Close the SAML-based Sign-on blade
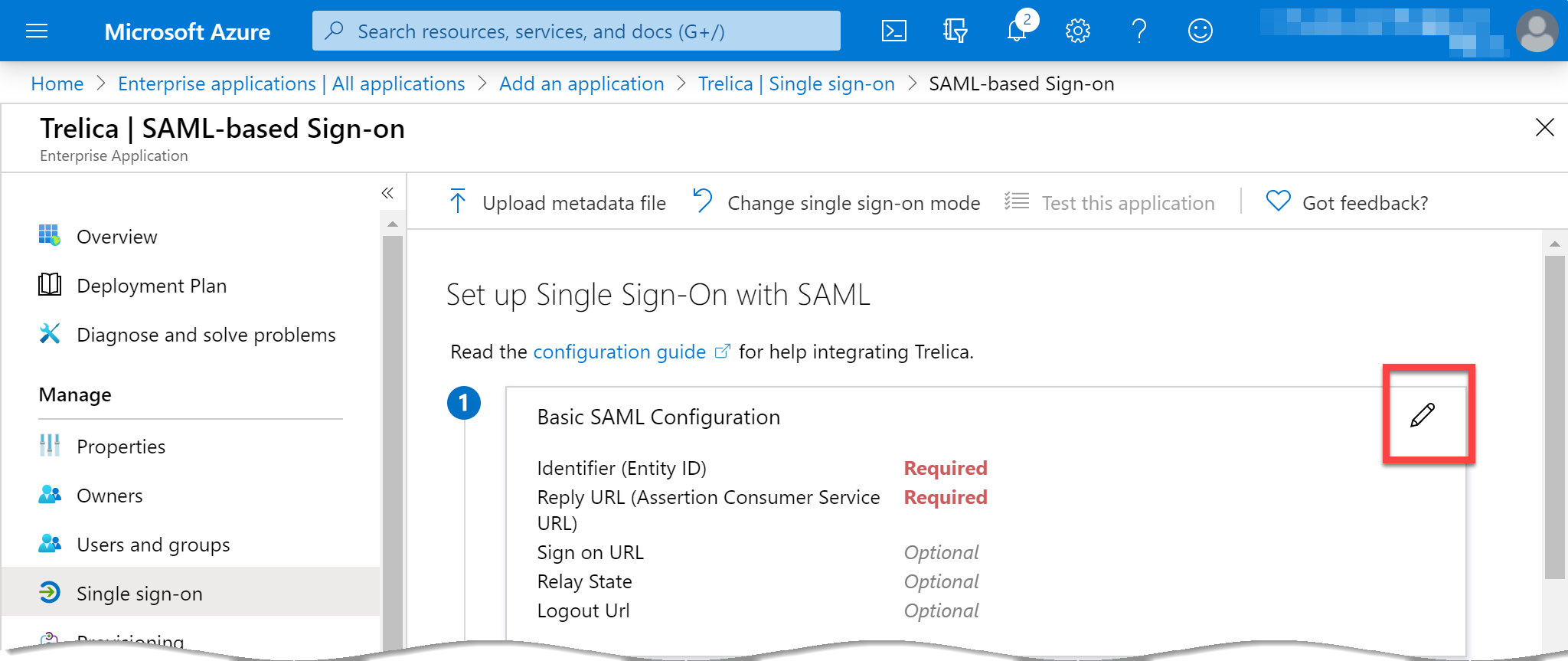Image resolution: width=1568 pixels, height=661 pixels. tap(1545, 127)
